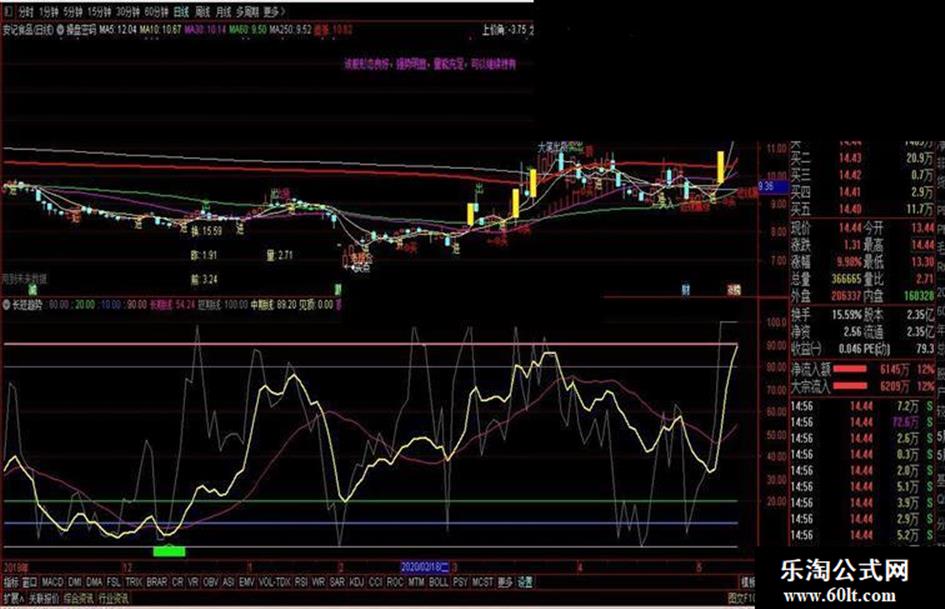This screenshot has height=609, width=945.
Task: Click the green signal bar on bottom axis
Action: [169, 551]
